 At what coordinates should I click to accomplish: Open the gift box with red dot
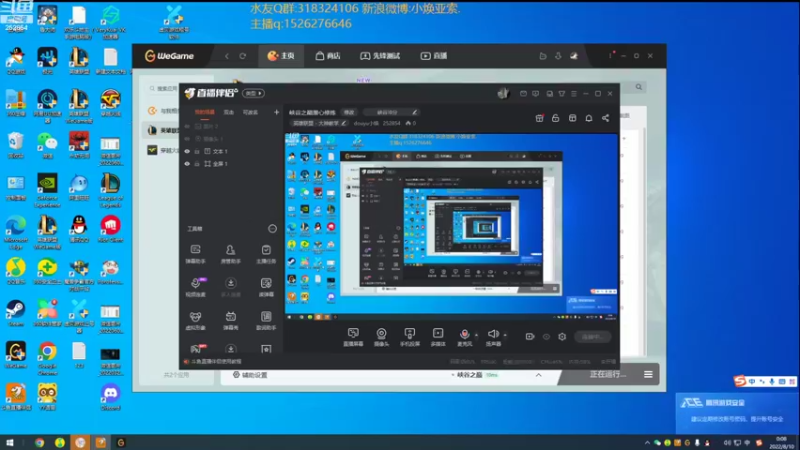[x=539, y=118]
